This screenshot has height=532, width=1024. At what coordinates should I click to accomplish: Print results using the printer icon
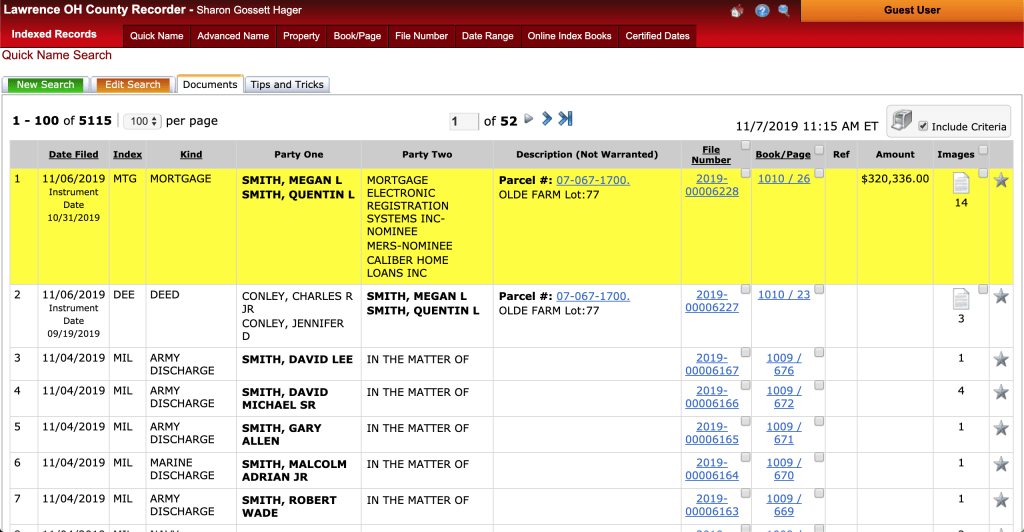click(x=901, y=121)
